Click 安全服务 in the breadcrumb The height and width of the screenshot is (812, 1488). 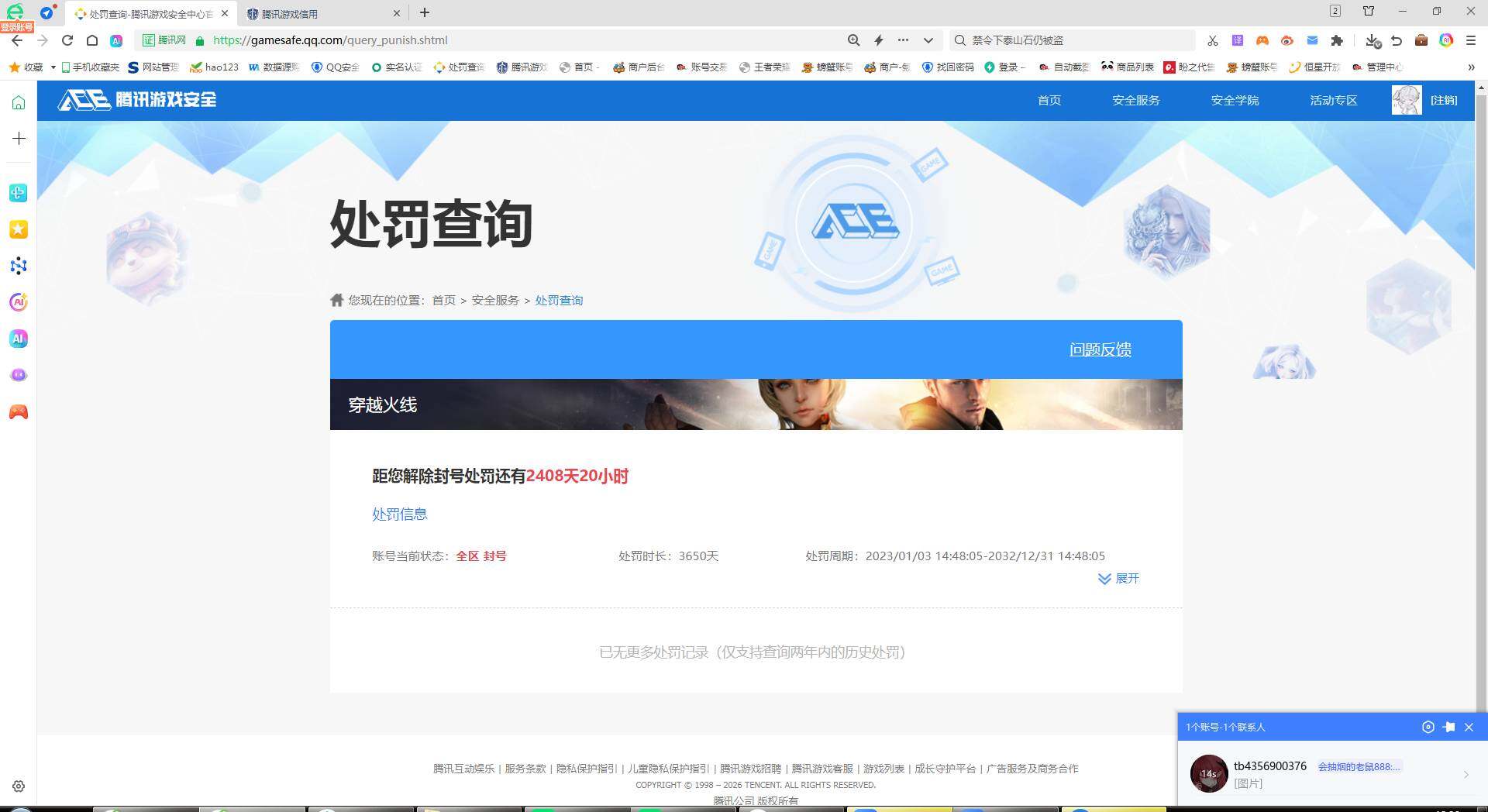pyautogui.click(x=495, y=301)
